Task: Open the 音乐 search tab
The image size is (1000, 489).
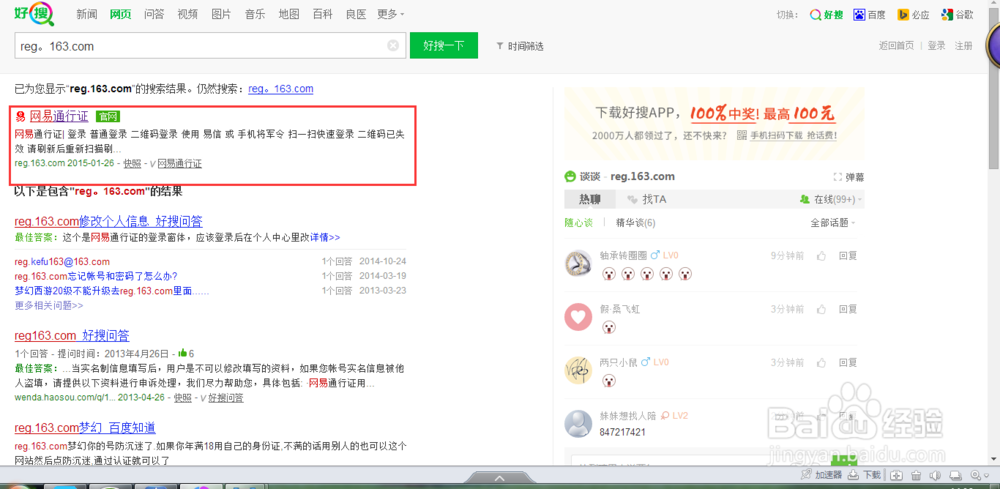Action: click(x=255, y=14)
